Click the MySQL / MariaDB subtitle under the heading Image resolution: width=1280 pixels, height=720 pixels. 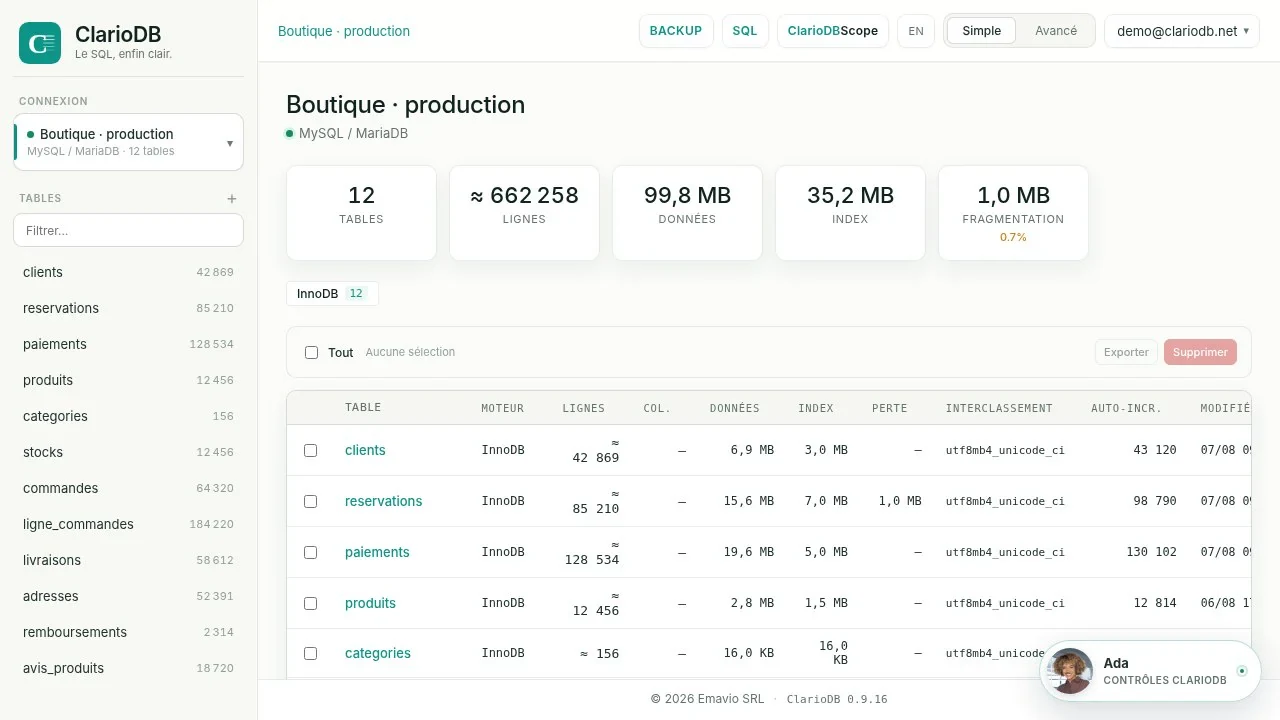coord(353,133)
